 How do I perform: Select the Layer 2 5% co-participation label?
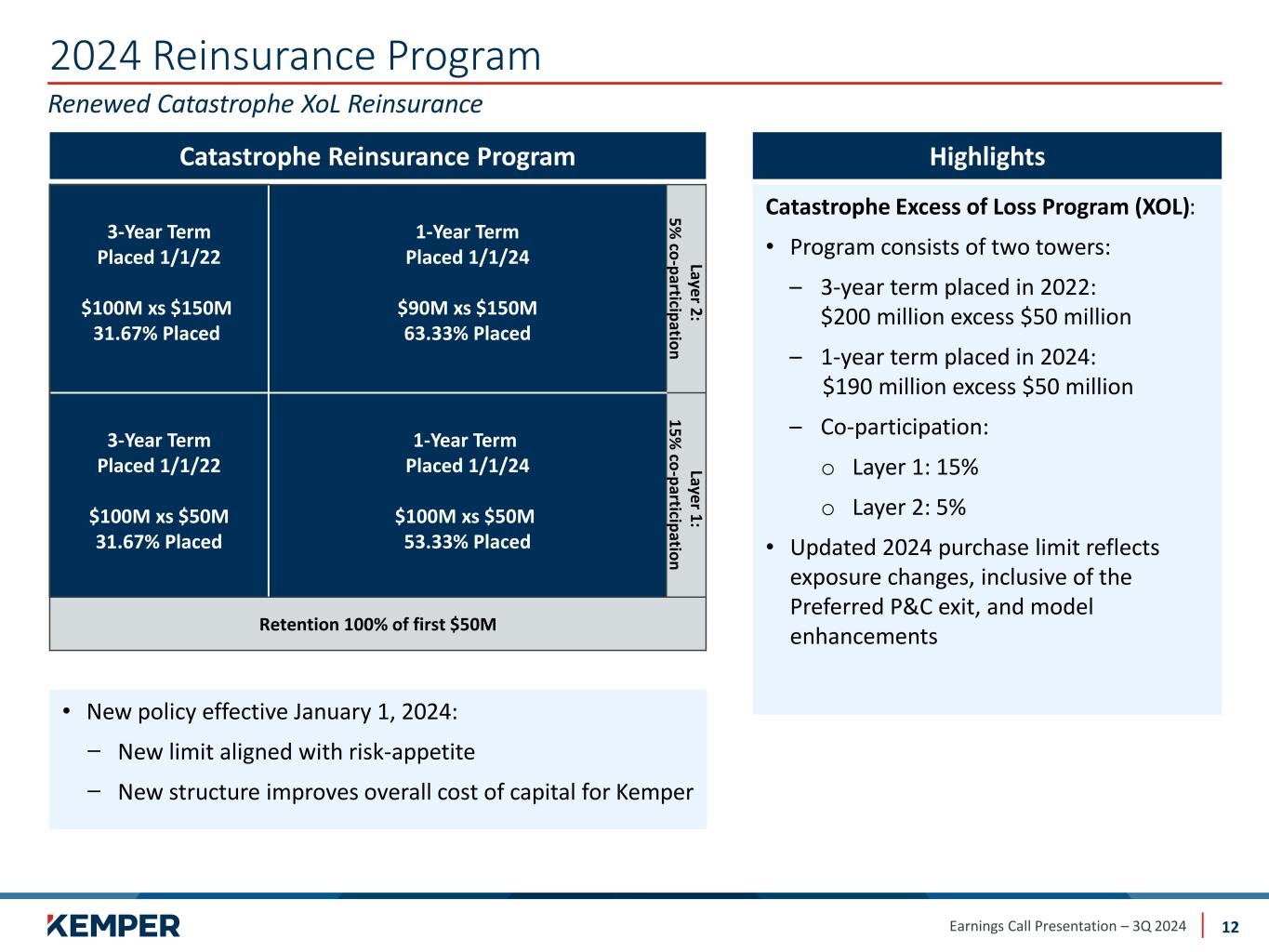tap(686, 288)
